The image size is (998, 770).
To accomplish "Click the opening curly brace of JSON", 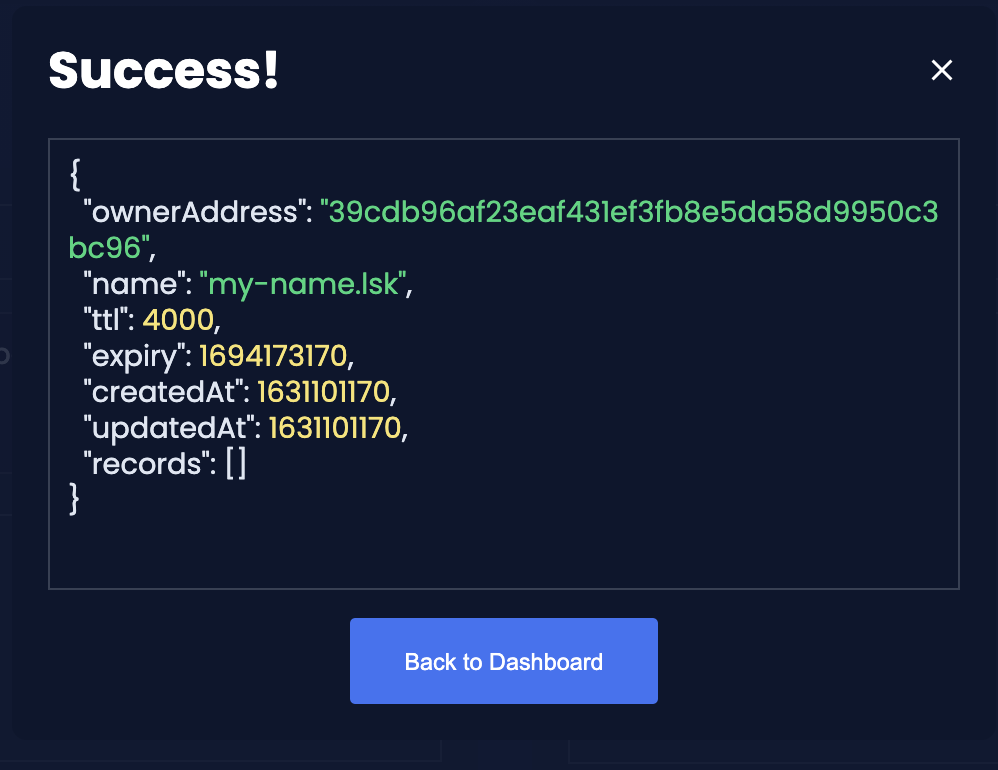I will click(x=75, y=175).
